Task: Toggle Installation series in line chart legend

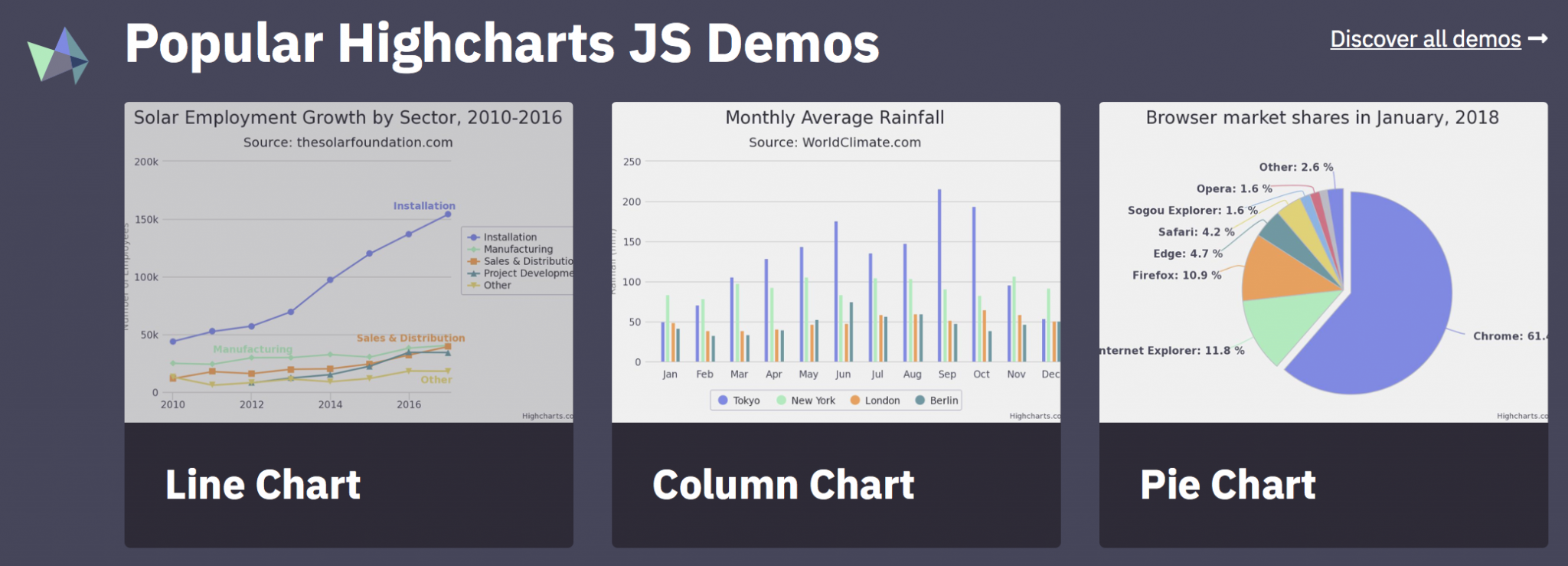Action: [510, 237]
